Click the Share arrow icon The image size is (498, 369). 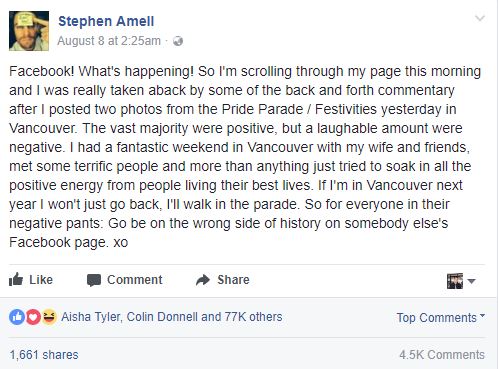pos(203,280)
